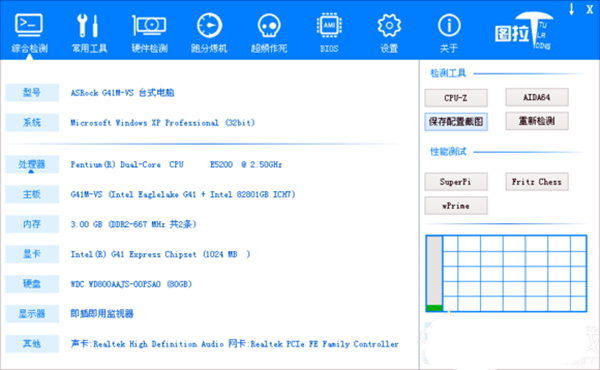Click the 重新检测 button

(x=536, y=121)
